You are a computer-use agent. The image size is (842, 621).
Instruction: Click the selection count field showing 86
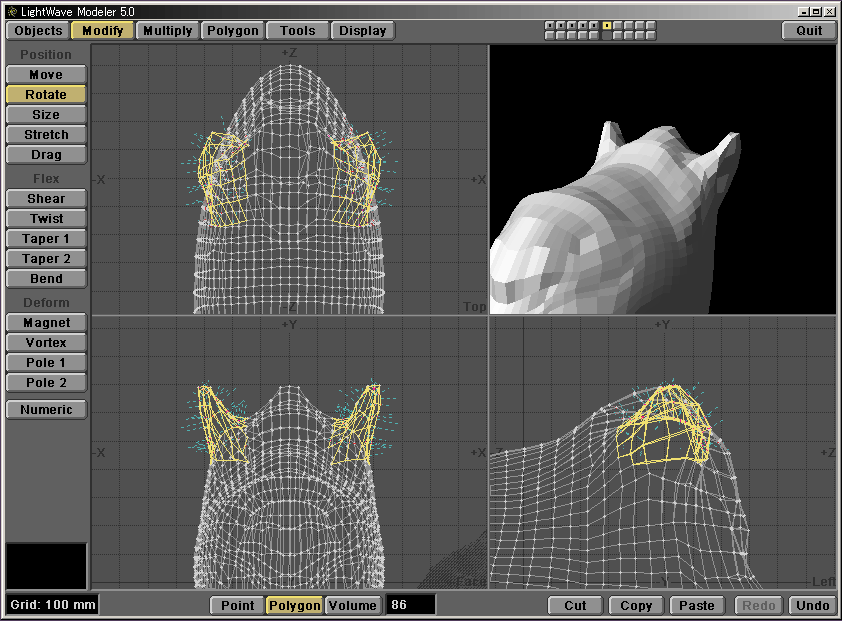(411, 605)
